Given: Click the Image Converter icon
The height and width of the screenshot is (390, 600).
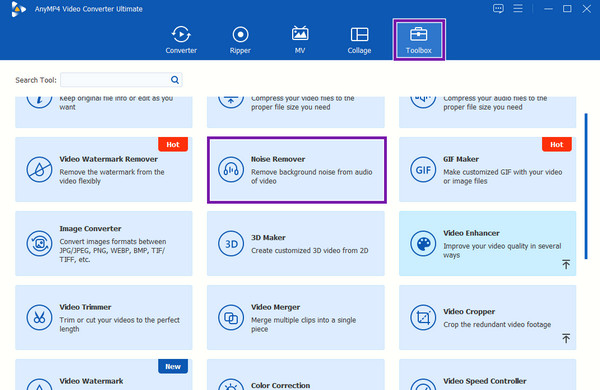Looking at the screenshot, I should (39, 243).
